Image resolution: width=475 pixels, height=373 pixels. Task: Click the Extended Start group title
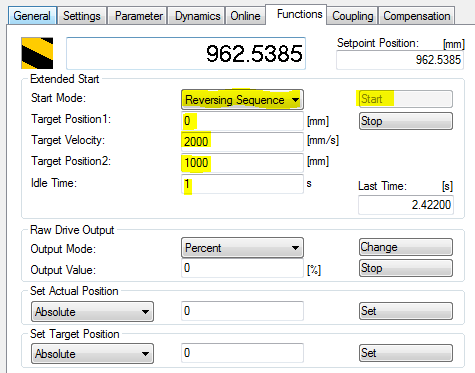point(65,79)
